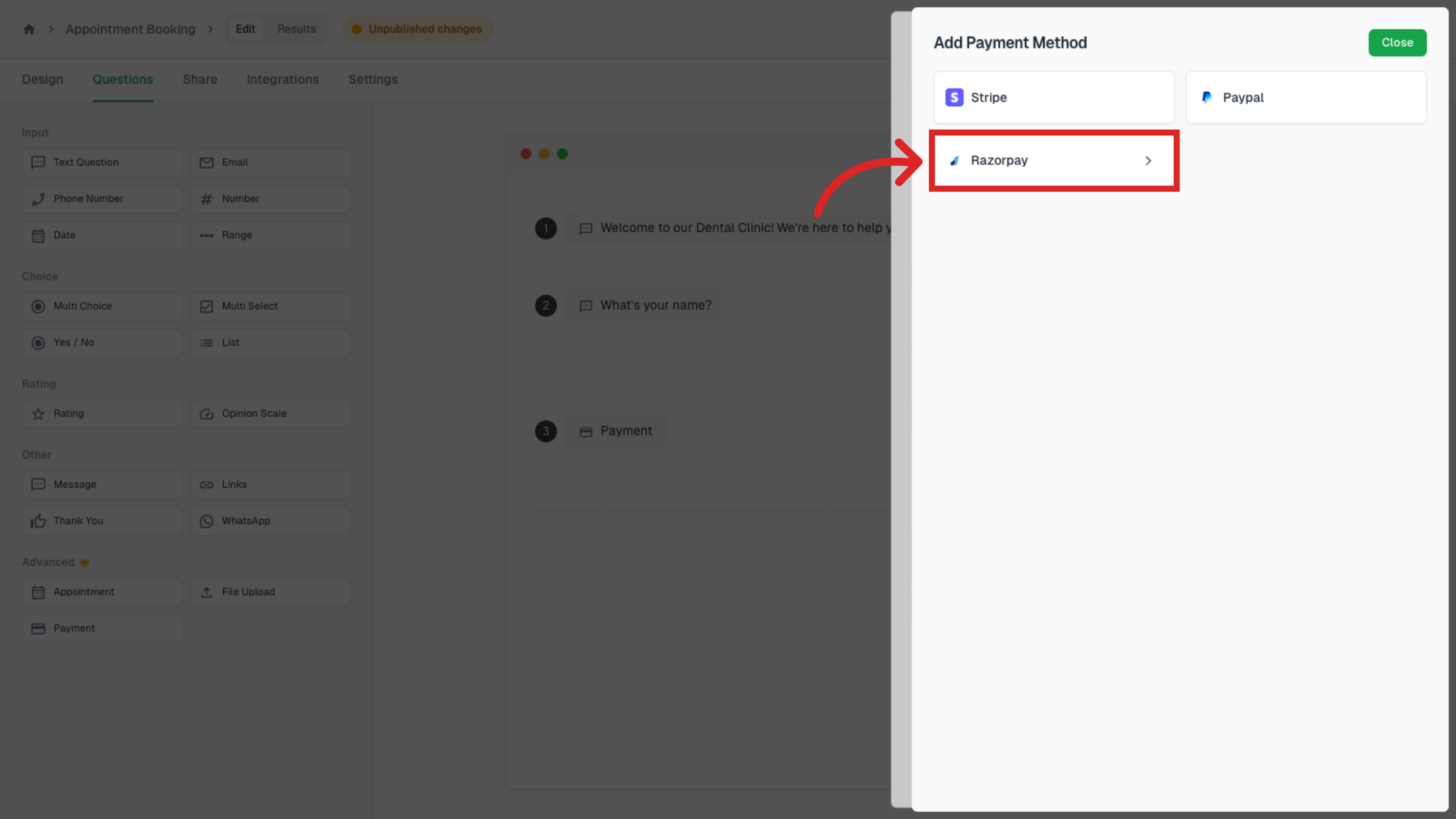Expand the Razorpay chevron arrow
Screen dimensions: 1456x819
click(x=1148, y=161)
